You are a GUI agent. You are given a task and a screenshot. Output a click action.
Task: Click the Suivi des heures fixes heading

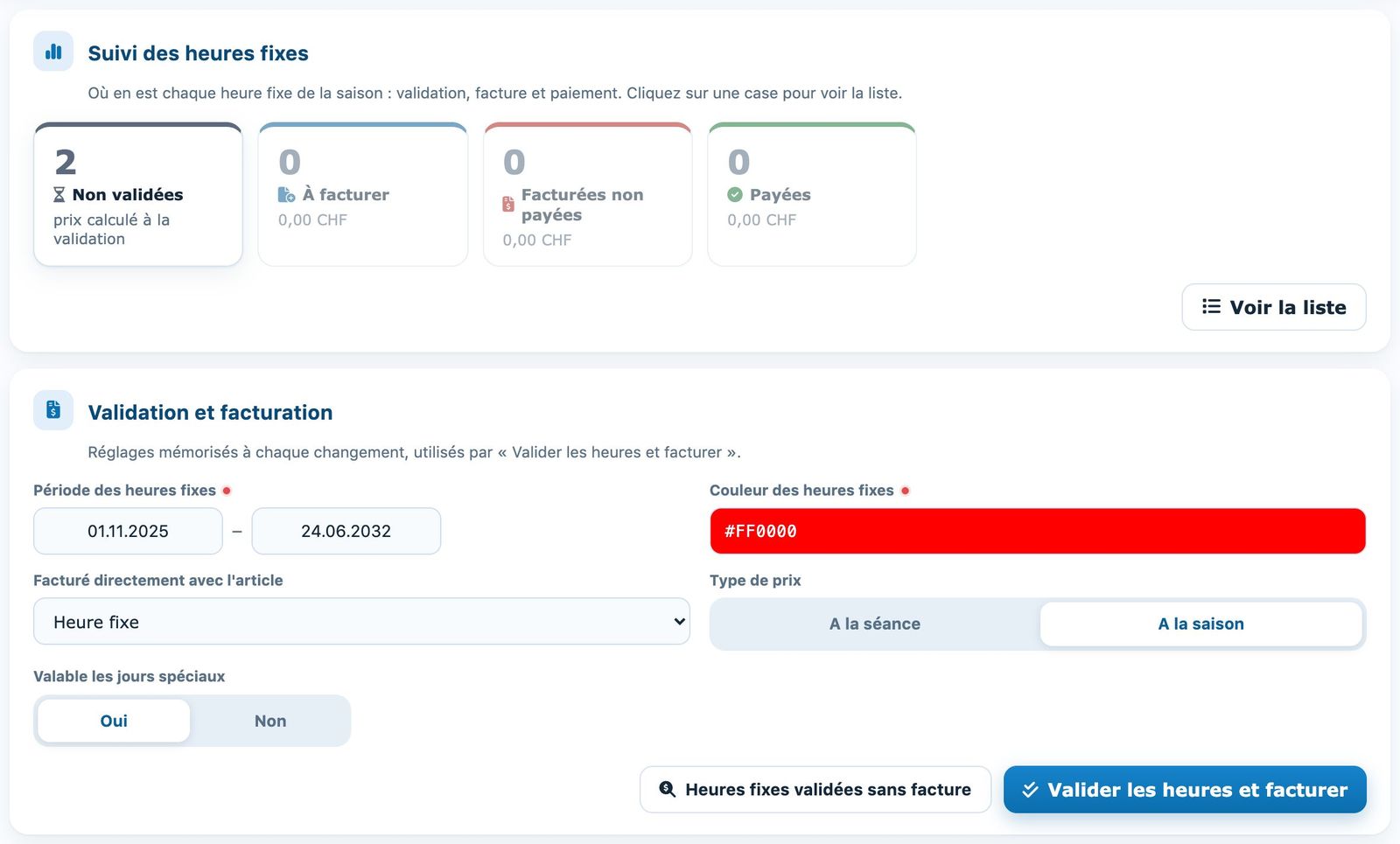pos(199,53)
